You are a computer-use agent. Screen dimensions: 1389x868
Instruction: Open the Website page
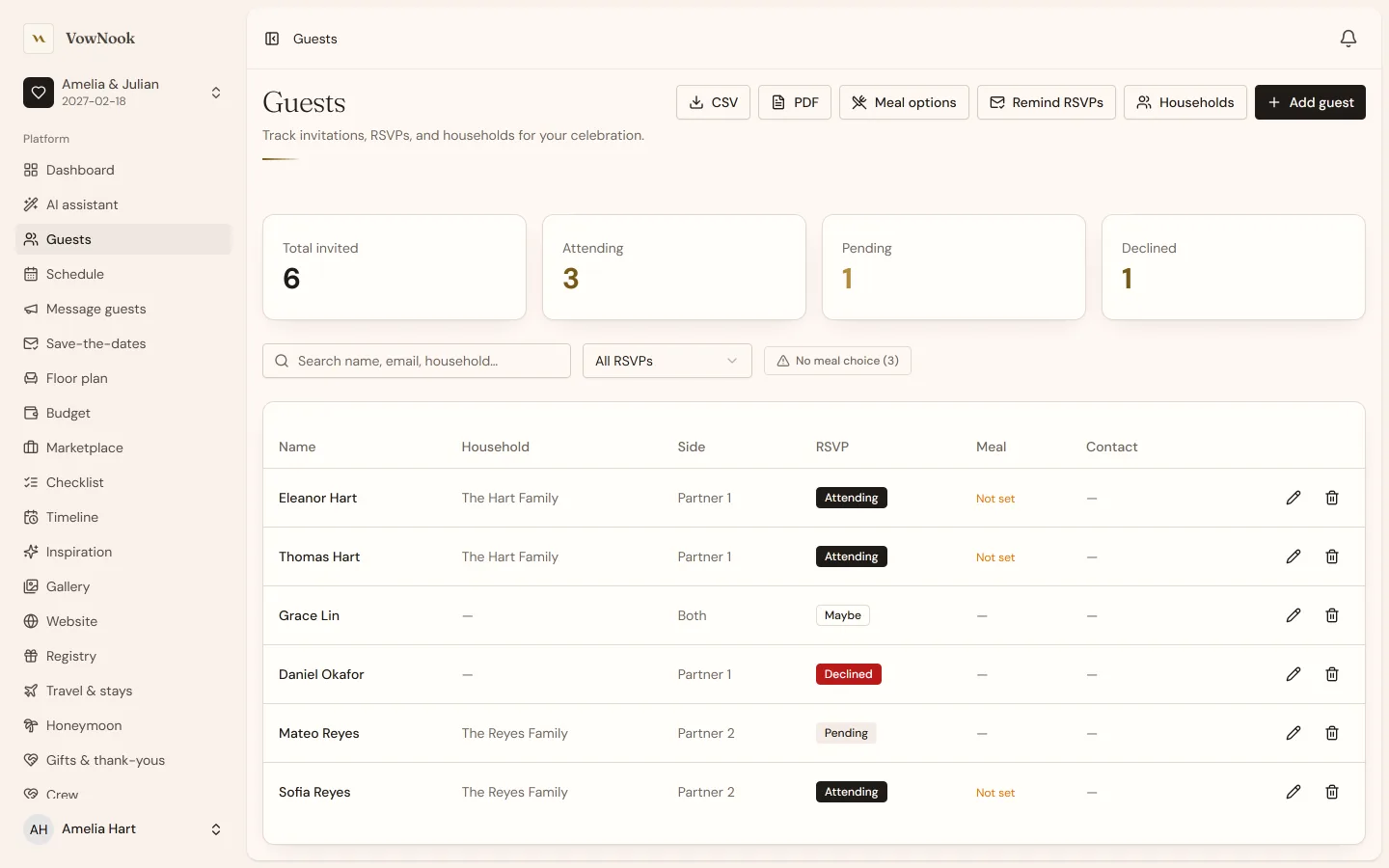tap(123, 621)
